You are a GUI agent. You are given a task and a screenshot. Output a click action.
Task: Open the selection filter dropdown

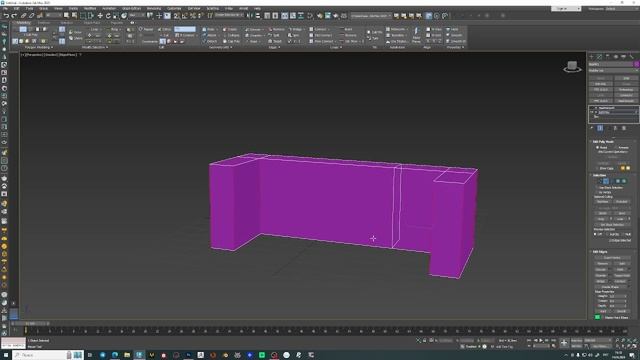(x=53, y=16)
